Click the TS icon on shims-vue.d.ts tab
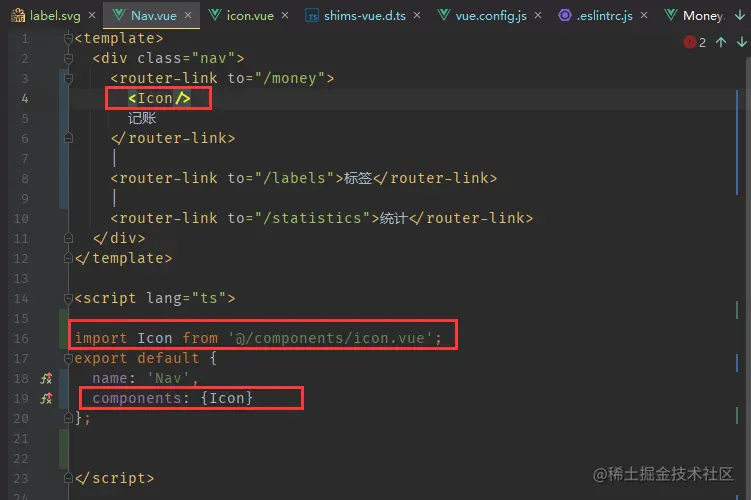 click(x=312, y=16)
